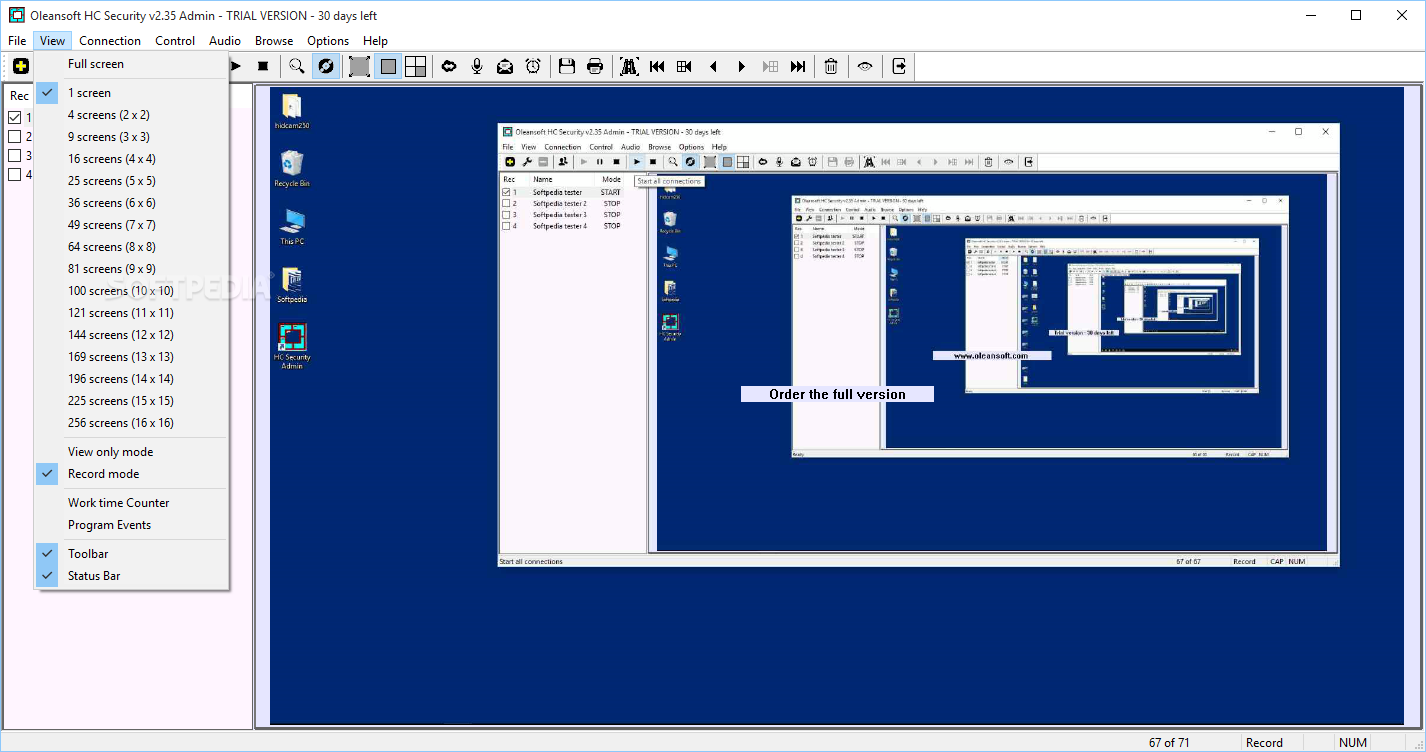This screenshot has height=752, width=1426.
Task: Click the link icon left of microphone
Action: pyautogui.click(x=449, y=66)
